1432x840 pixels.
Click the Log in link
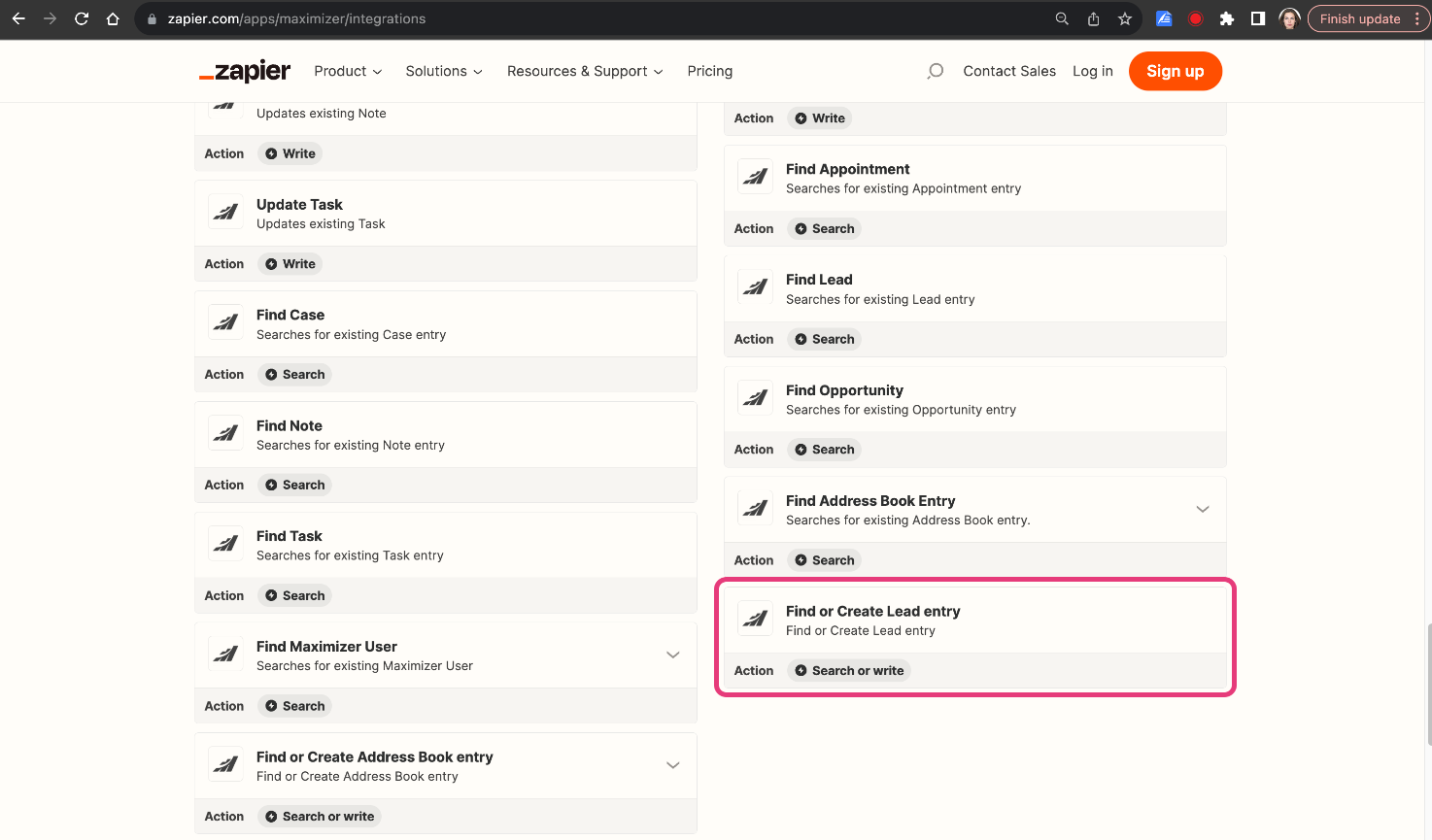pyautogui.click(x=1093, y=71)
